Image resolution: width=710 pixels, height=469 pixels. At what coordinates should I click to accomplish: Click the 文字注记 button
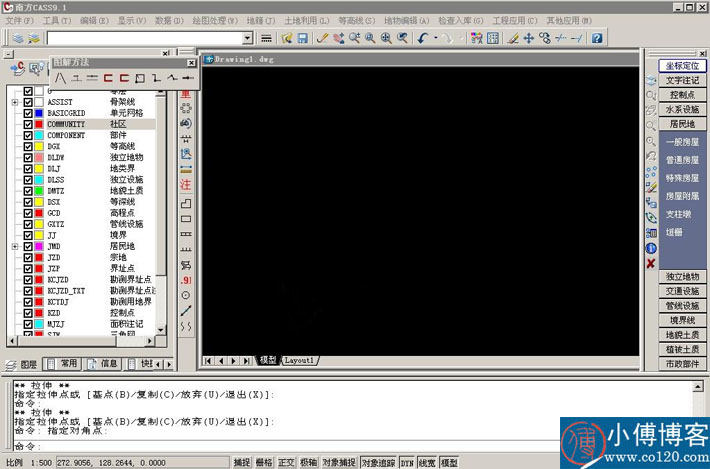682,80
